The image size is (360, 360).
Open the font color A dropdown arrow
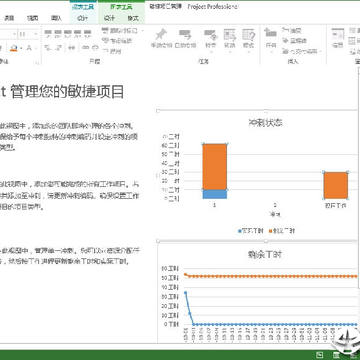[36, 48]
